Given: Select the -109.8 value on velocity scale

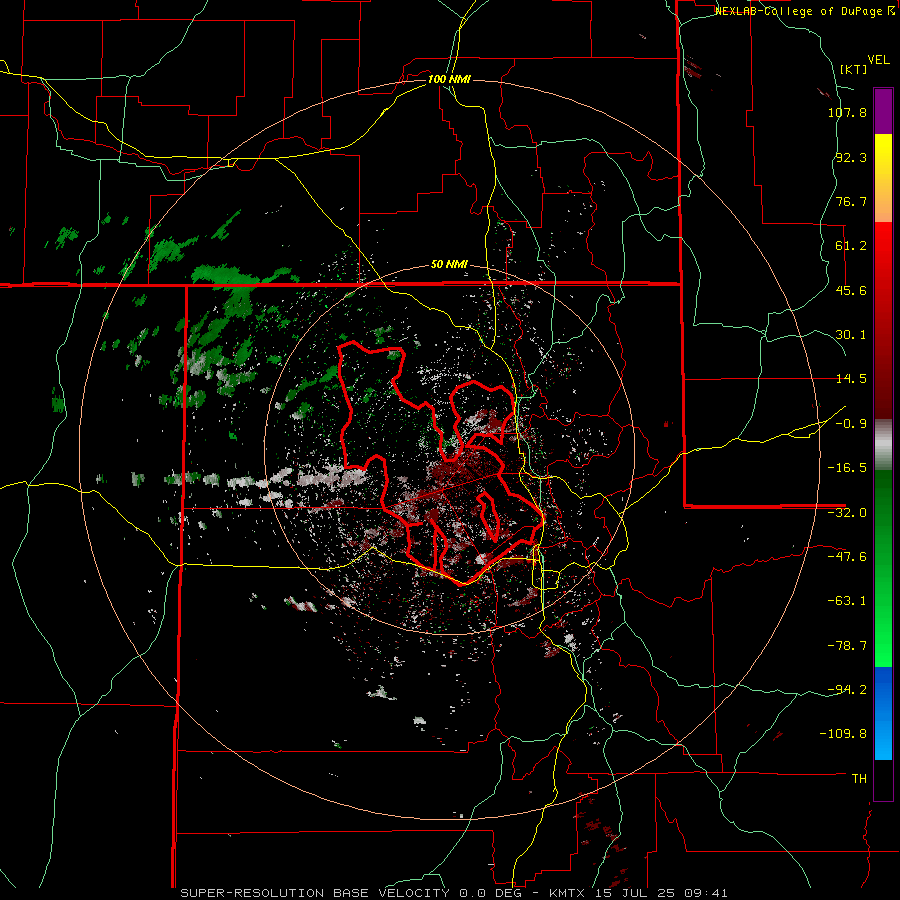Looking at the screenshot, I should coord(843,734).
